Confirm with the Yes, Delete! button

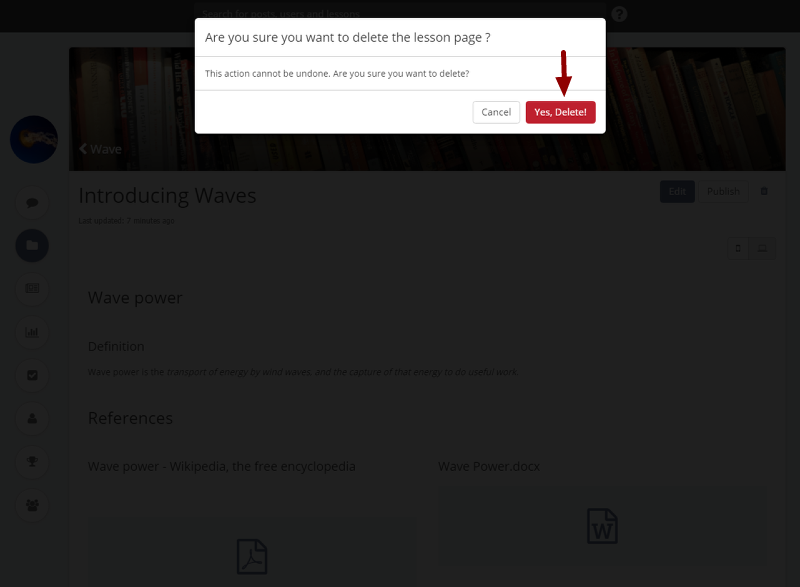[560, 112]
